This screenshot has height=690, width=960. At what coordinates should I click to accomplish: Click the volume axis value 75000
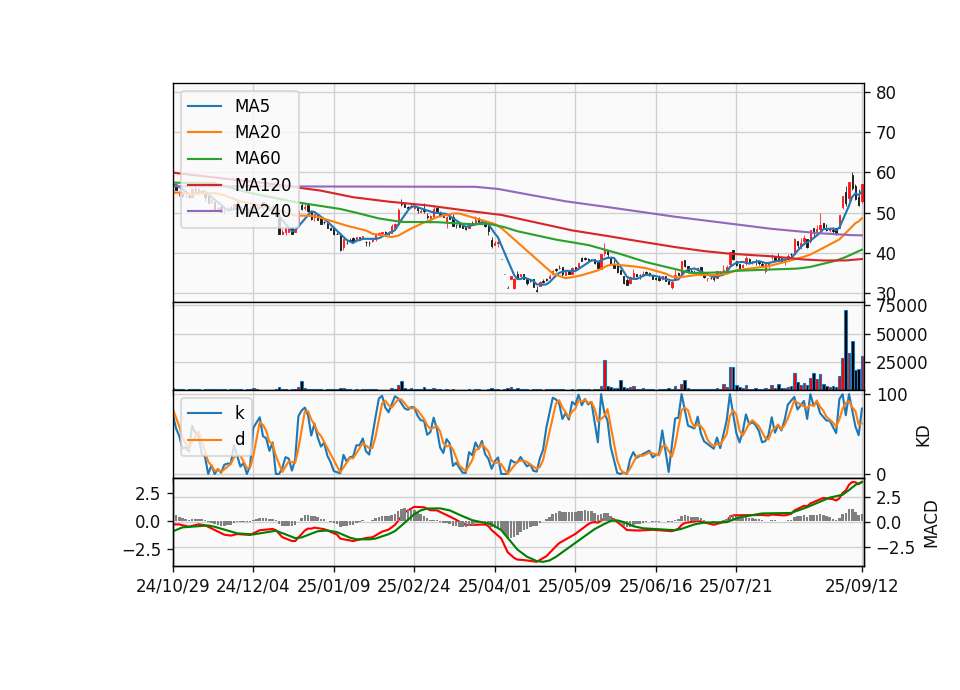tap(901, 306)
